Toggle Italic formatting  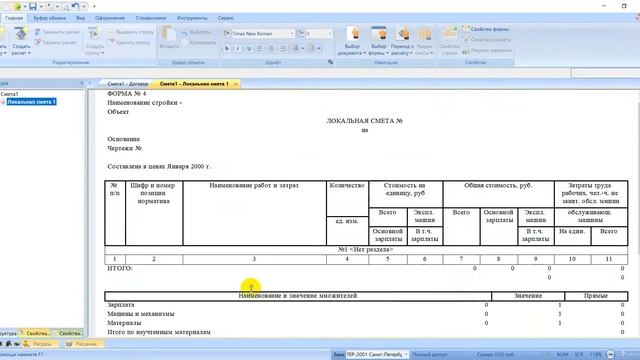(x=238, y=49)
